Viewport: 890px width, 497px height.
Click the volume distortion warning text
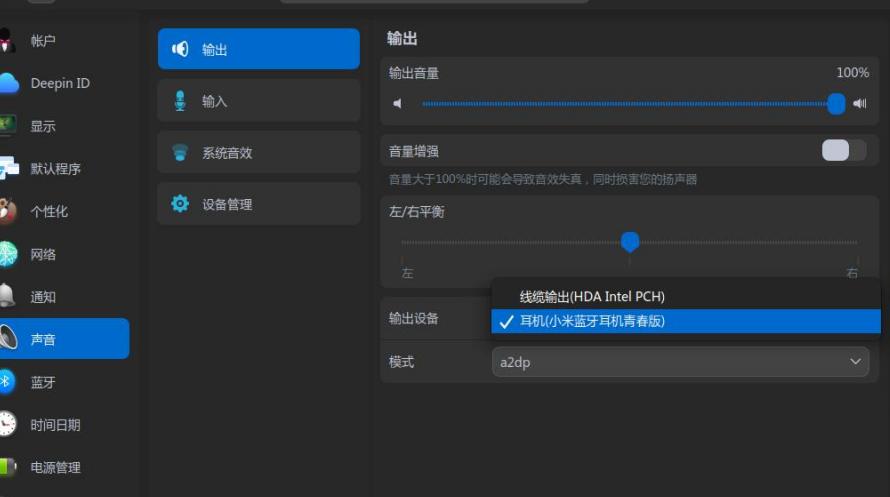coord(543,180)
